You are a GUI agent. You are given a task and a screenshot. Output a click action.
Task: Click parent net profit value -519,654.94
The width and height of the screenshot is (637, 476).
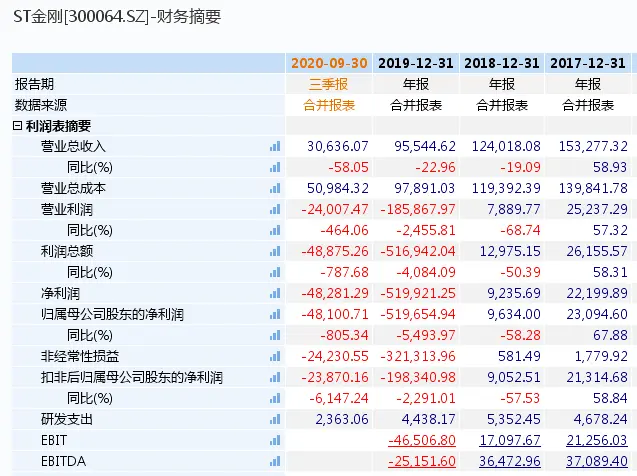(x=418, y=314)
